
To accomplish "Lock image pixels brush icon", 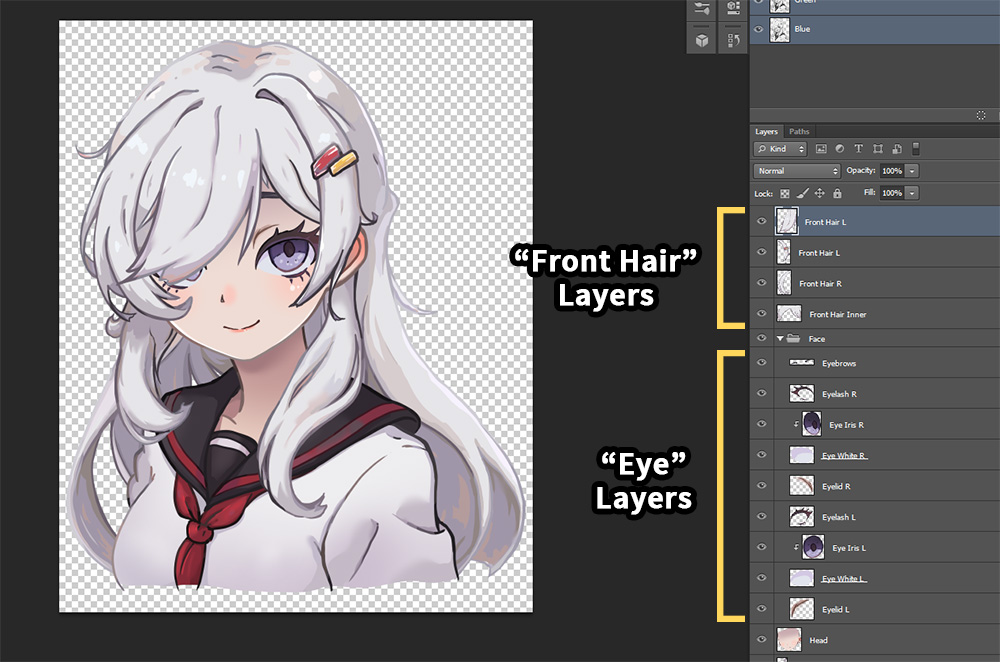I will (802, 193).
